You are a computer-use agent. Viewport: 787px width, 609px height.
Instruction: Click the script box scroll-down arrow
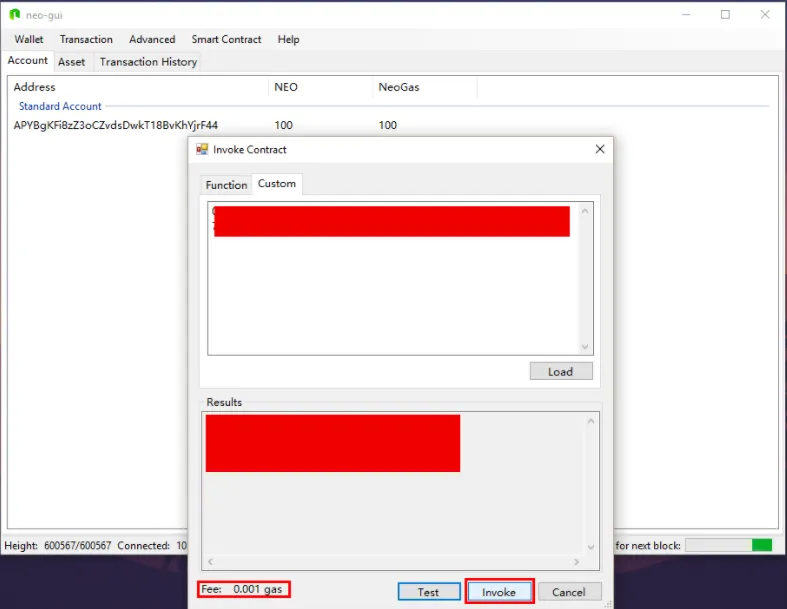585,346
